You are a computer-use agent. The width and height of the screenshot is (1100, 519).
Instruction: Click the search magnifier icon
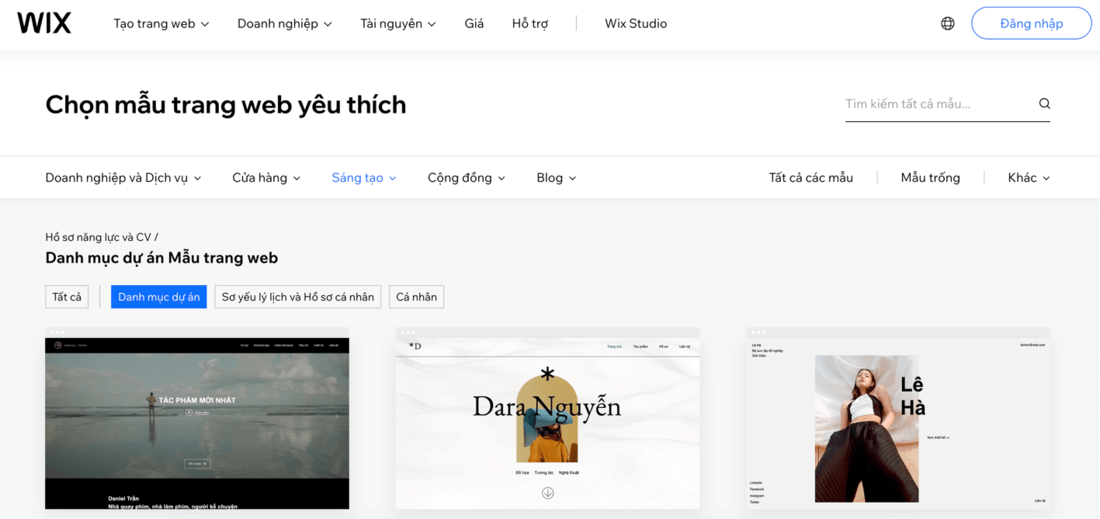pyautogui.click(x=1044, y=104)
